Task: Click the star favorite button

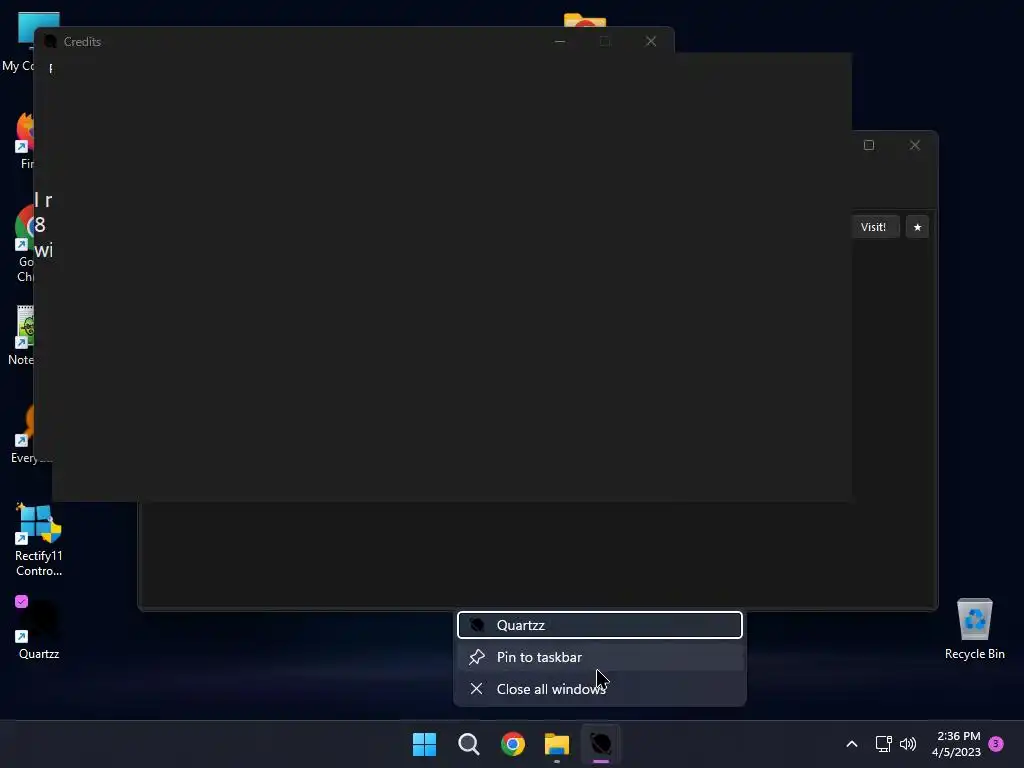Action: (x=917, y=227)
